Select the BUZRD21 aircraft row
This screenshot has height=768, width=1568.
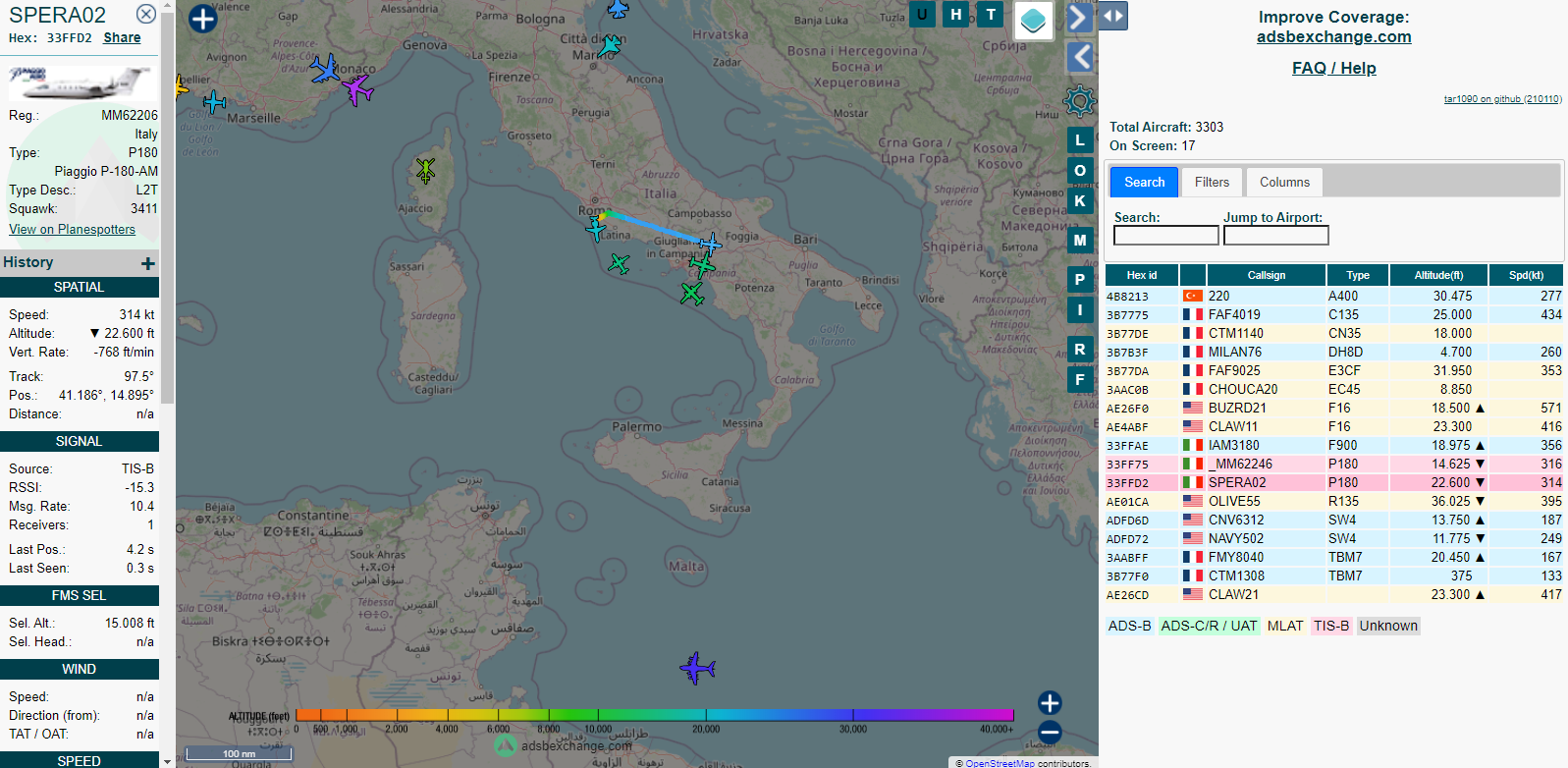[1334, 409]
